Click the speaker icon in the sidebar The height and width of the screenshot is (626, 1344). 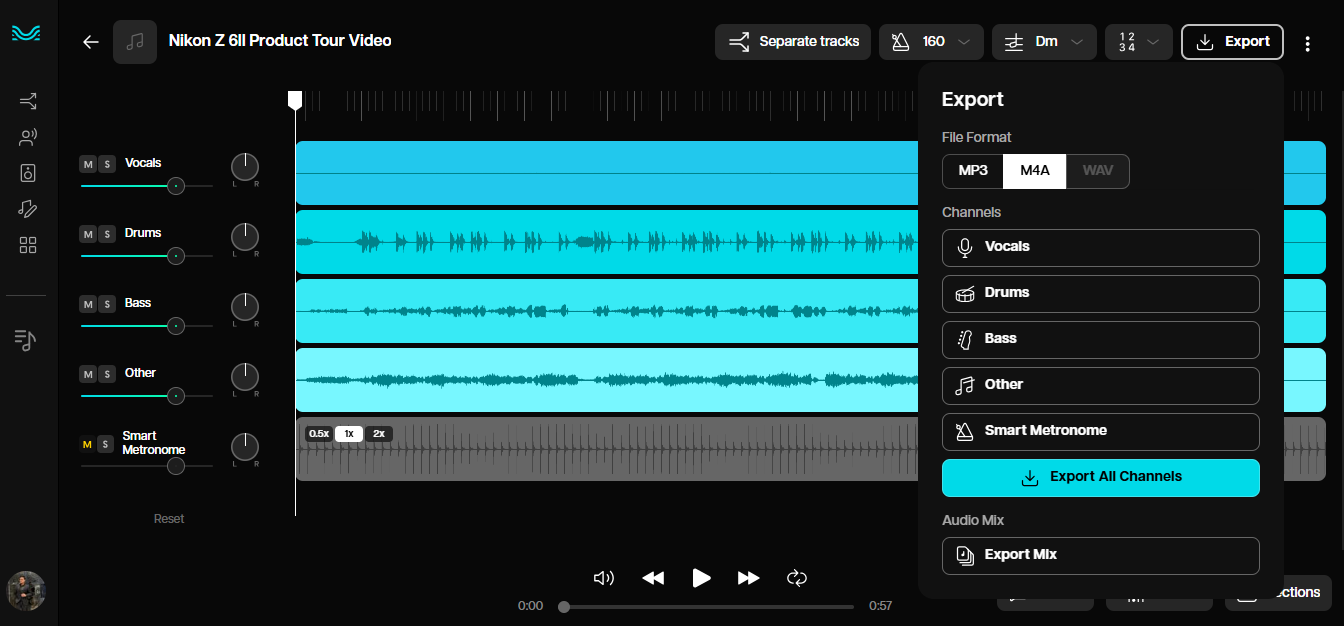[x=27, y=173]
